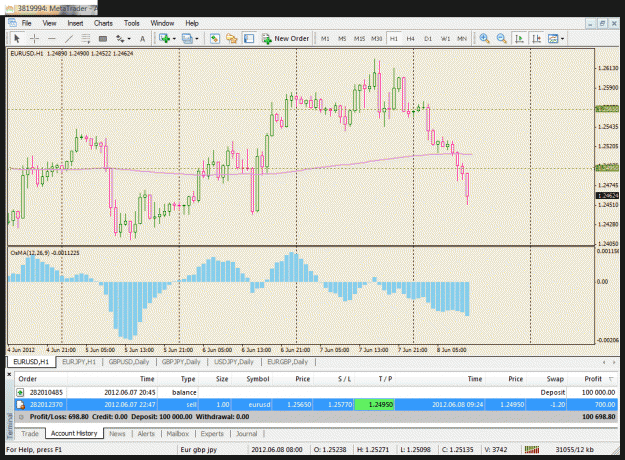The image size is (625, 460).
Task: Switch to EURJPY,H1 chart tab
Action: pos(79,362)
